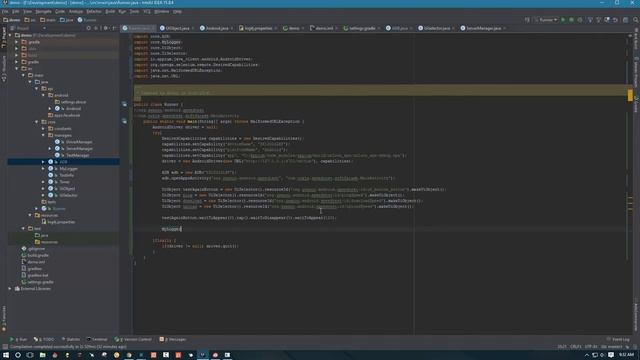Close the ServerManager.java tab
The width and height of the screenshot is (640, 360).
click(505, 29)
